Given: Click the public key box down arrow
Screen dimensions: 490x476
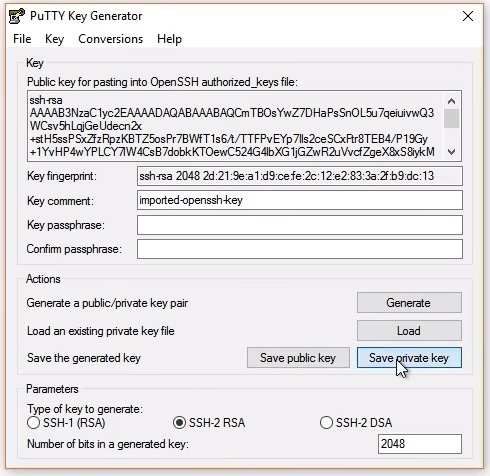Looking at the screenshot, I should click(452, 152).
